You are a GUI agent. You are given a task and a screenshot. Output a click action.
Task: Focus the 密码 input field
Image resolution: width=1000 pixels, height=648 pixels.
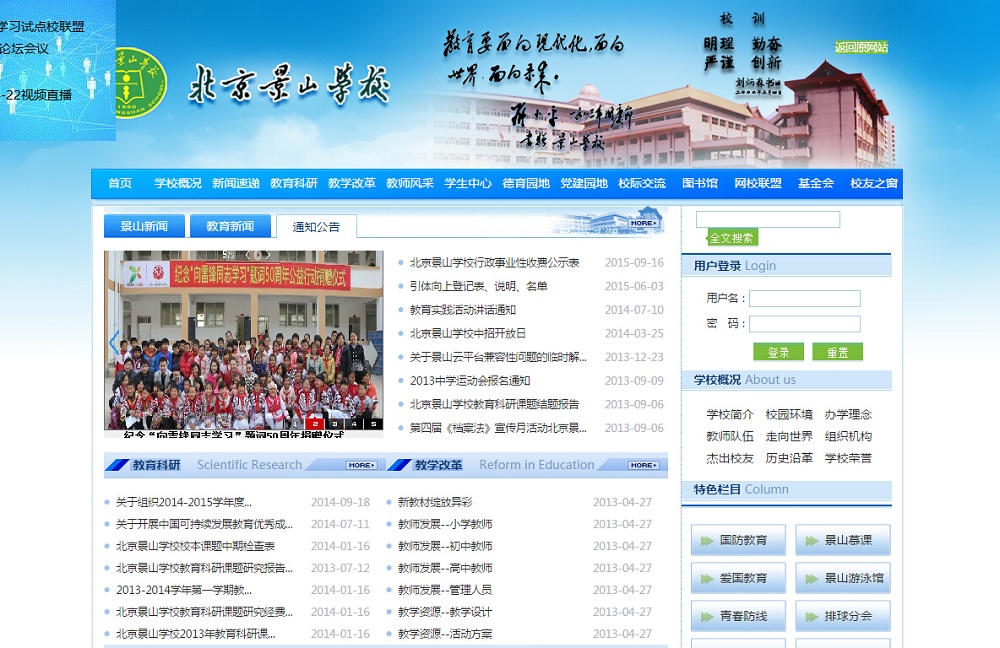click(x=805, y=324)
